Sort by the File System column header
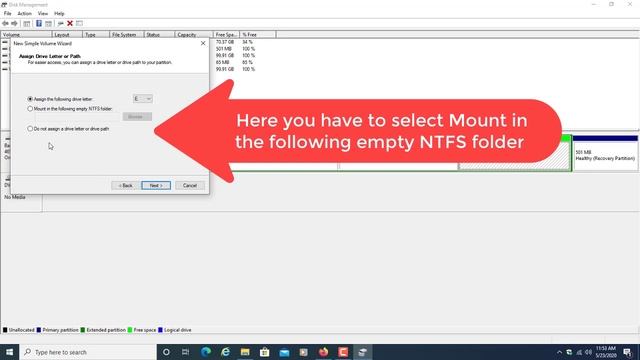Screen dimensions: 640x360 (x=127, y=35)
